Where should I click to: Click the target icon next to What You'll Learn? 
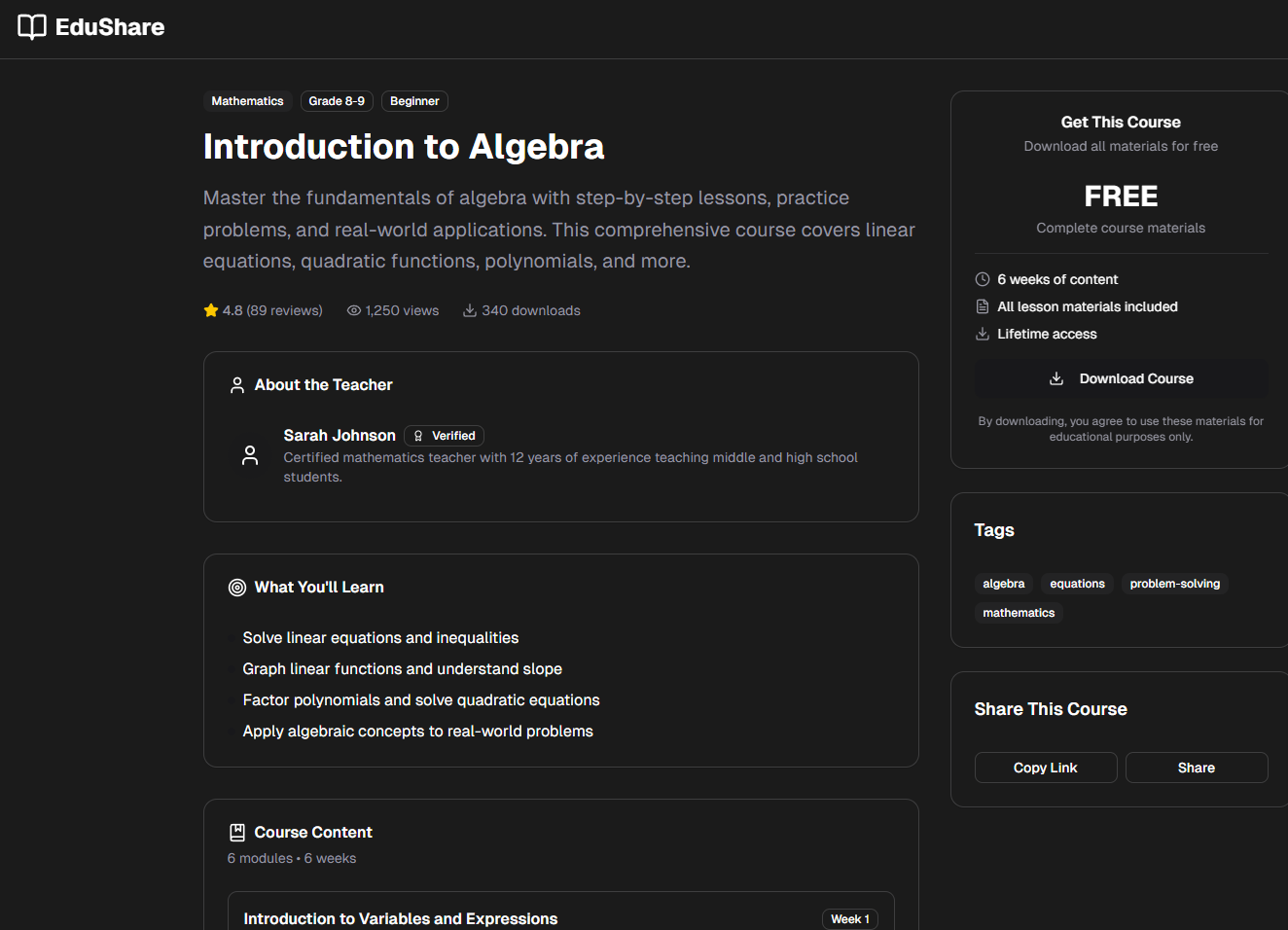point(237,588)
